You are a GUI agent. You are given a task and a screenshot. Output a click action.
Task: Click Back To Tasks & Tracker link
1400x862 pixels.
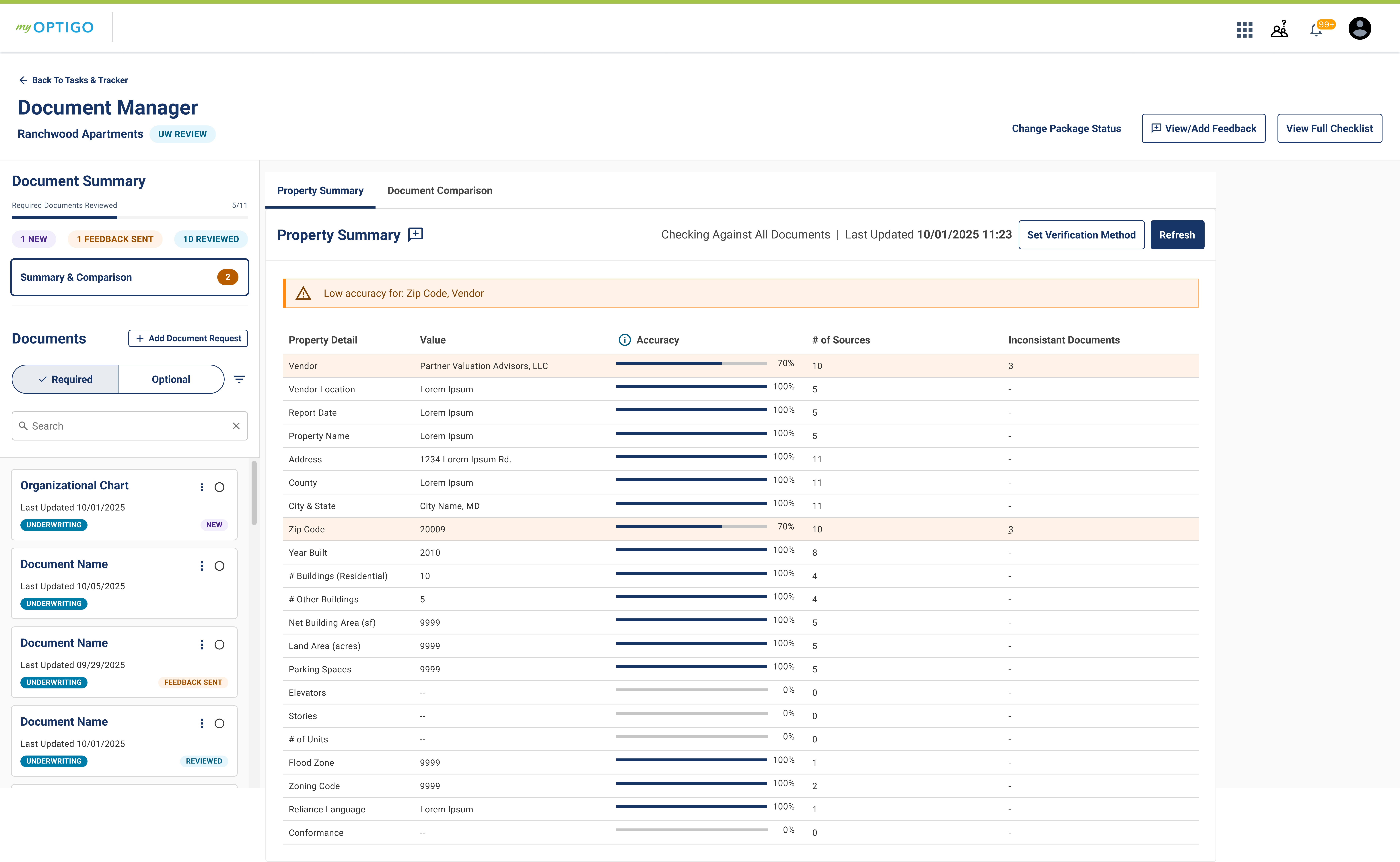click(73, 80)
